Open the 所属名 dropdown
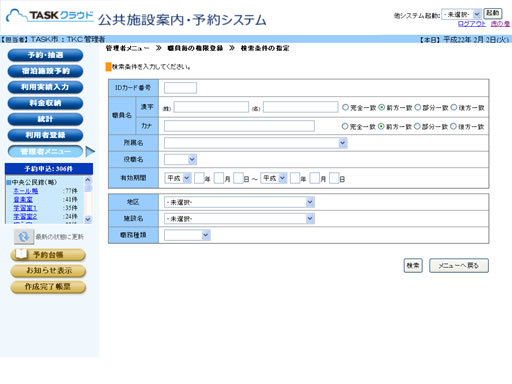 256,143
